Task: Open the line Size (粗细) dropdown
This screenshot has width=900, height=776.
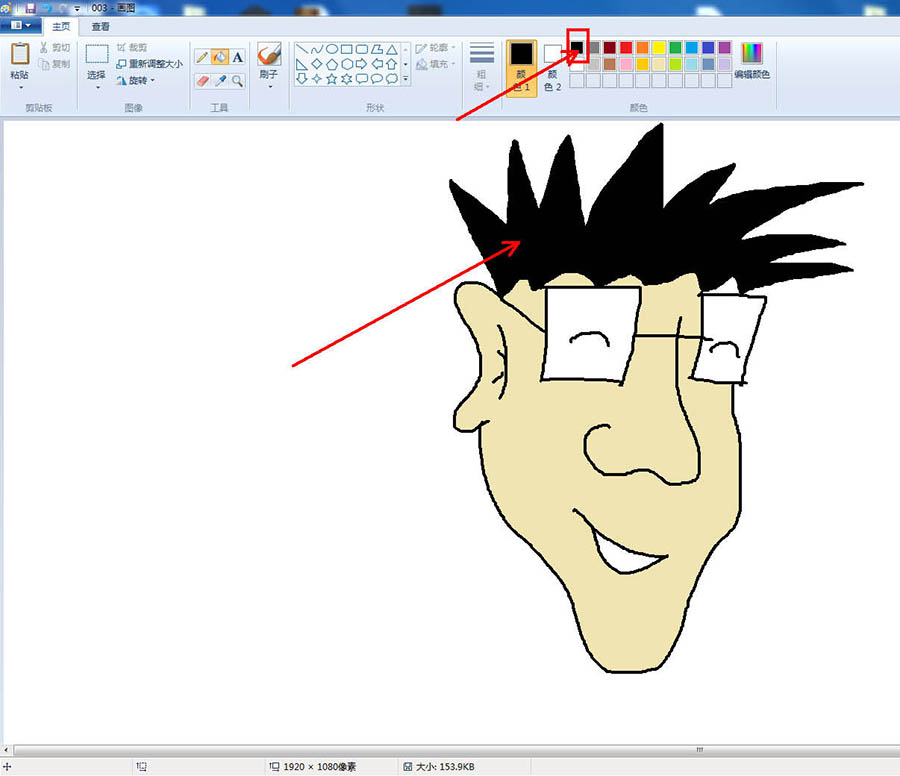Action: coord(482,66)
